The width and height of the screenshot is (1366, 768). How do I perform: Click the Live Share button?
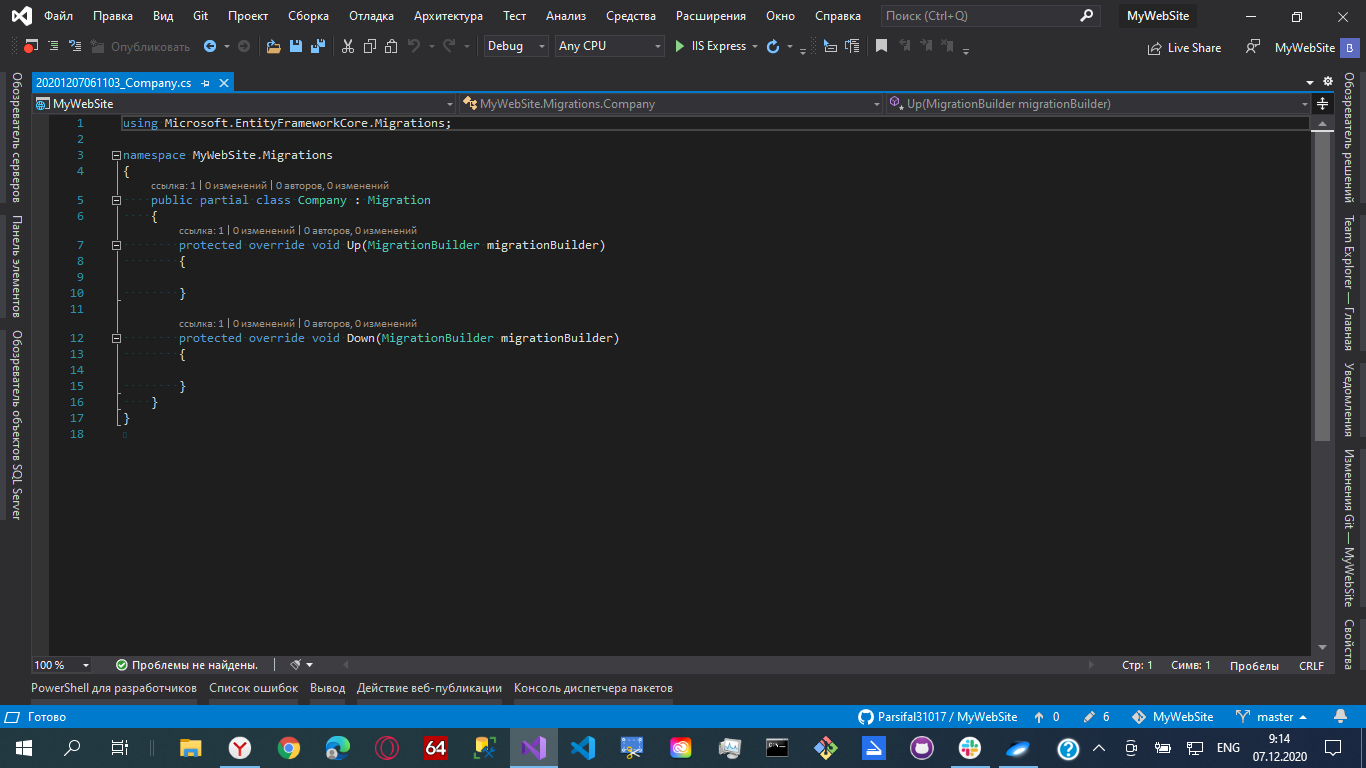point(1184,47)
